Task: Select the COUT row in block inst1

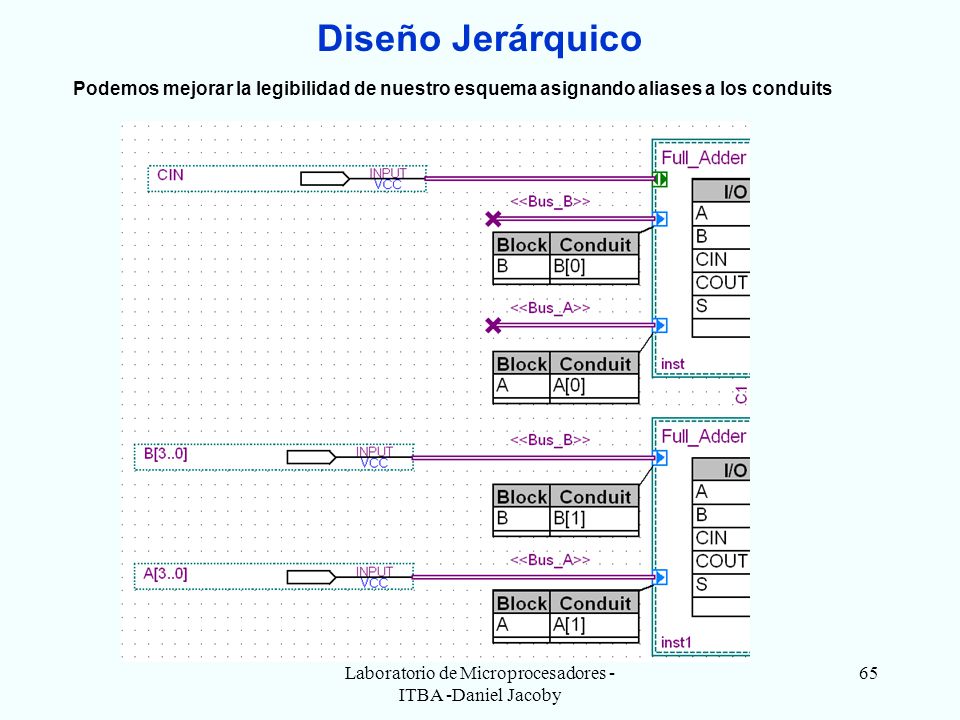Action: (721, 561)
